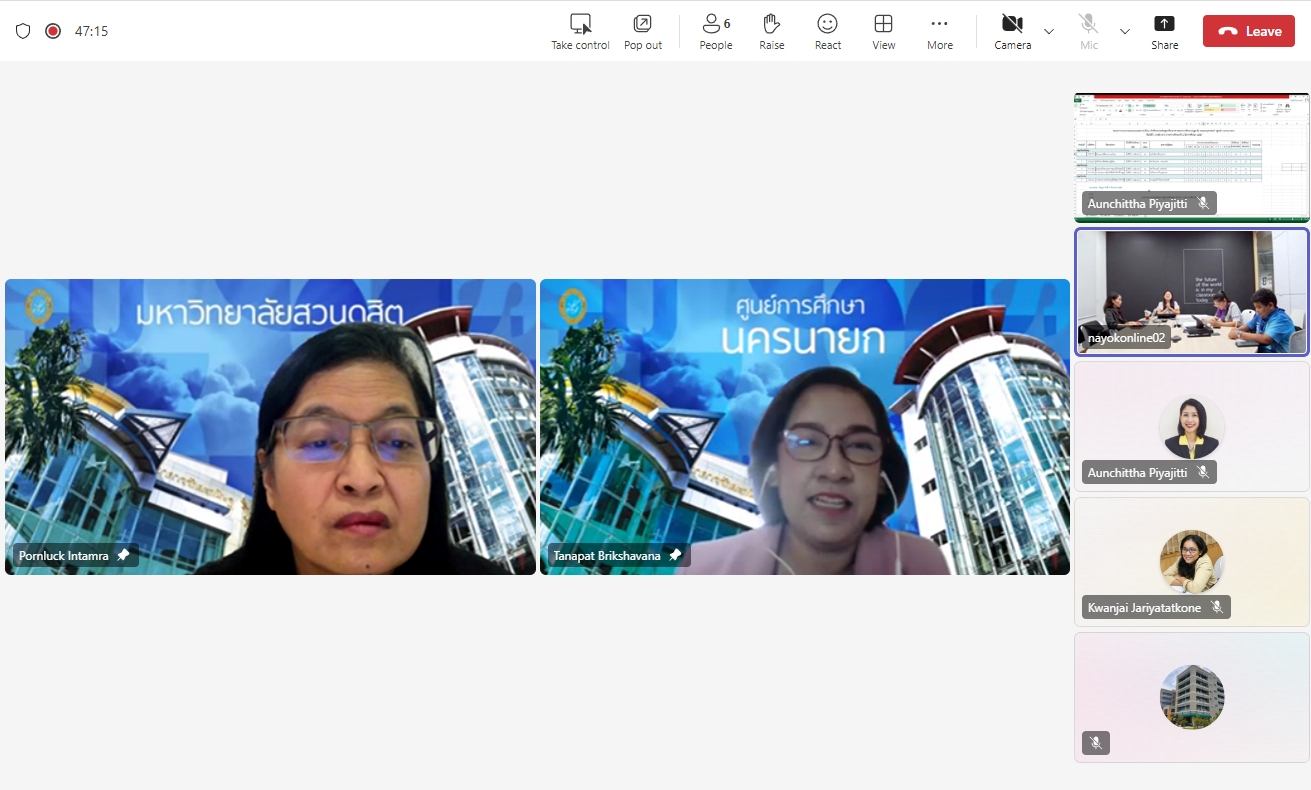Click the Tanapat Brikshavana name label

point(607,555)
